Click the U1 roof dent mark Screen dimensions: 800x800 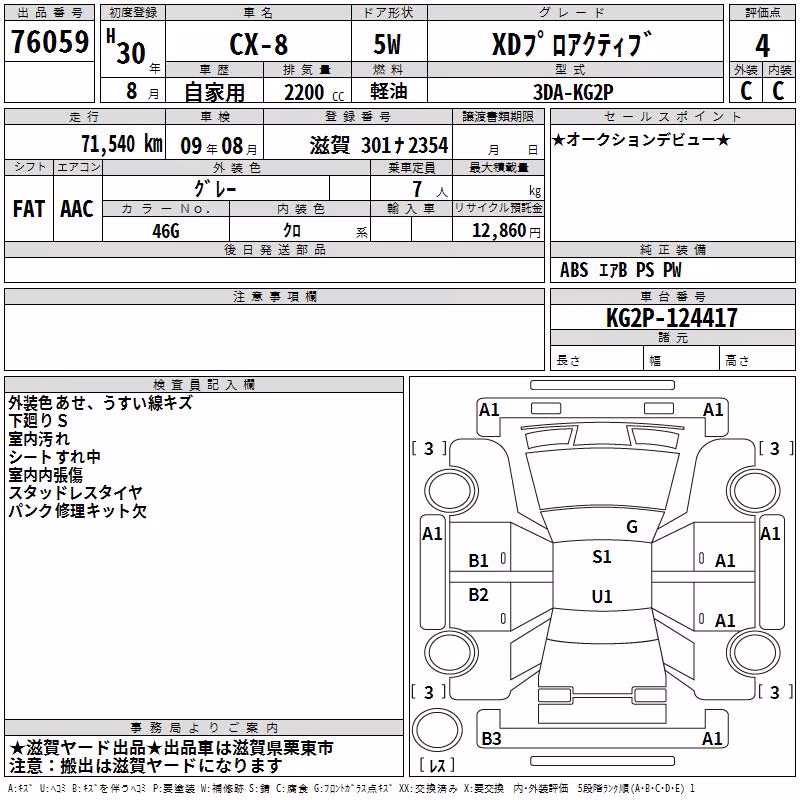[602, 596]
